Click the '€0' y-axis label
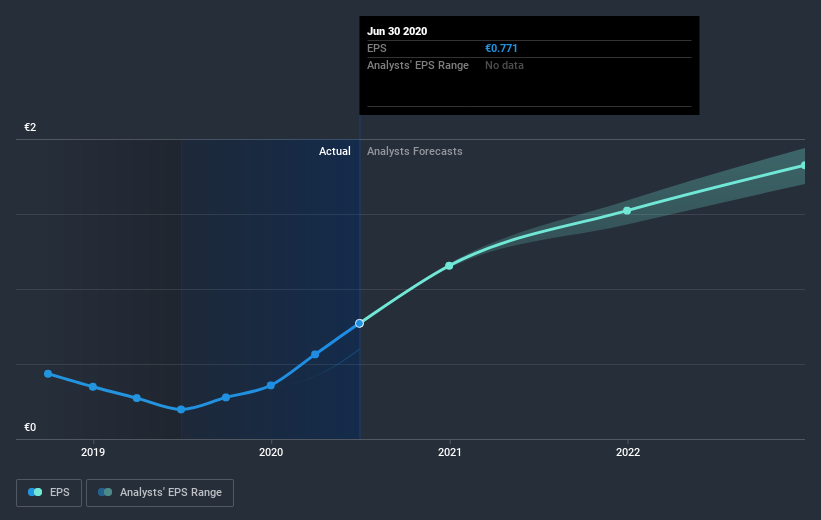821x520 pixels. coord(30,427)
